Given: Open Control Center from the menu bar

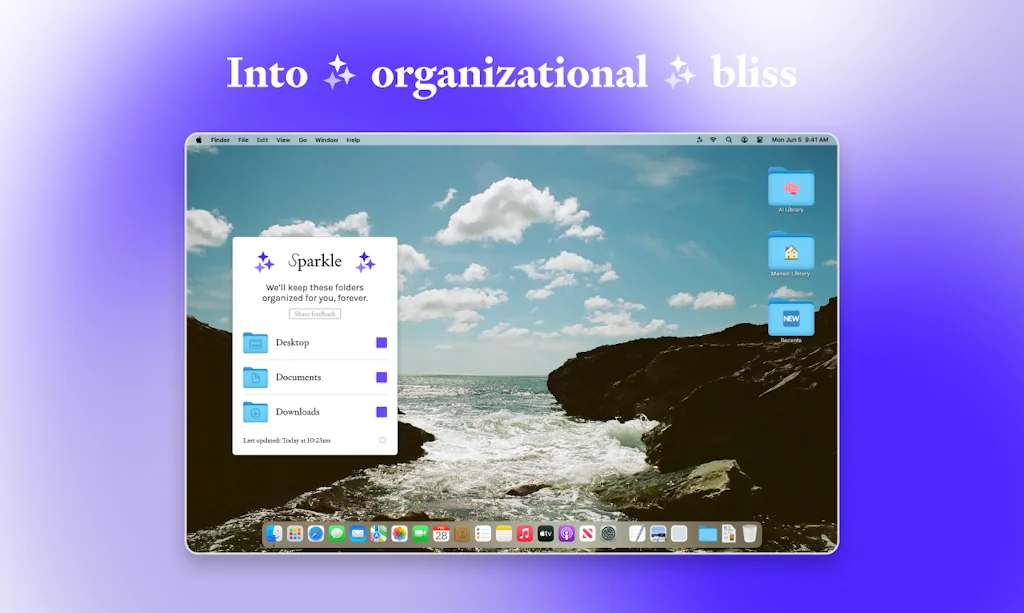Looking at the screenshot, I should [x=760, y=140].
